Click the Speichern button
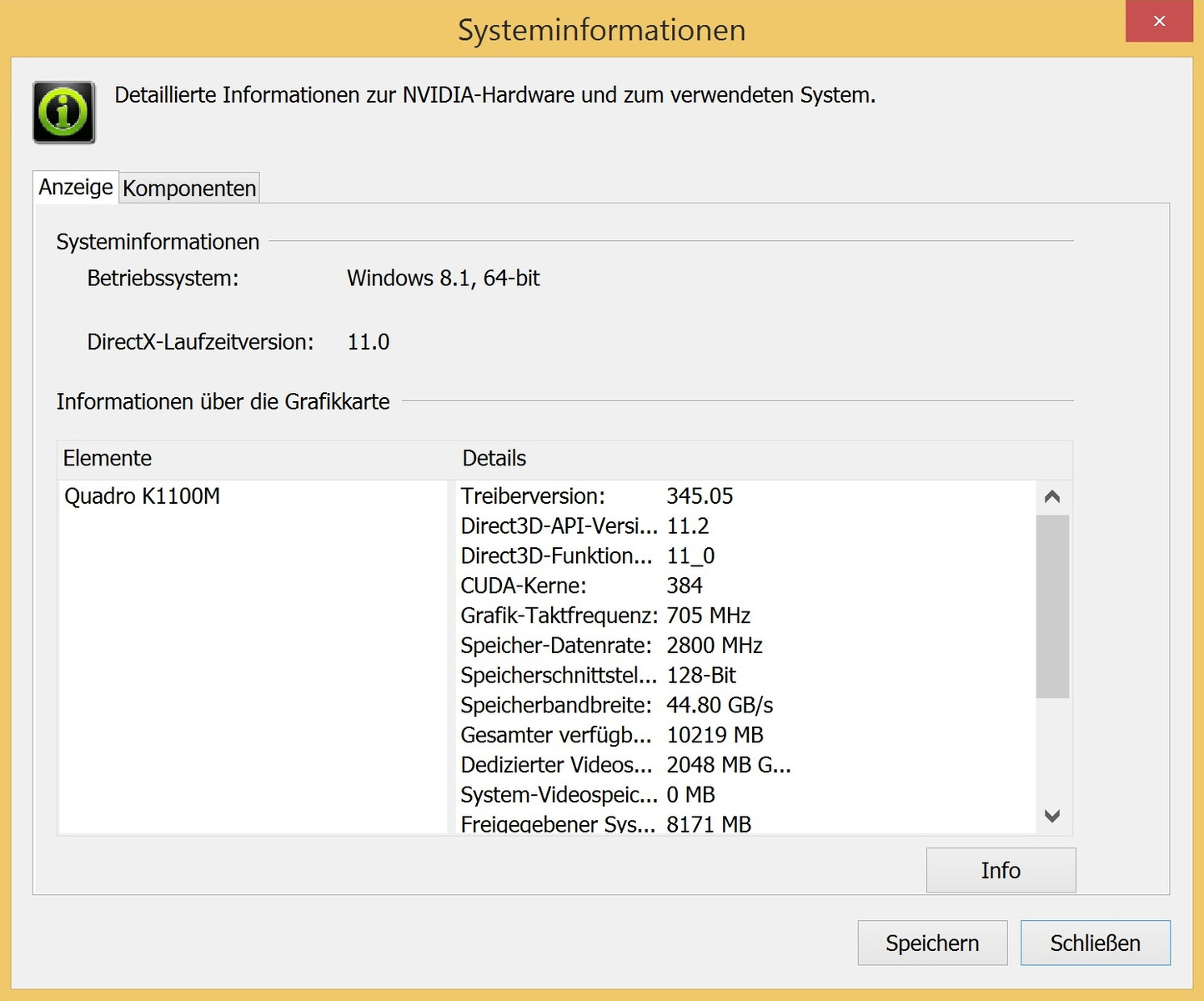The height and width of the screenshot is (1001, 1204). pyautogui.click(x=932, y=943)
